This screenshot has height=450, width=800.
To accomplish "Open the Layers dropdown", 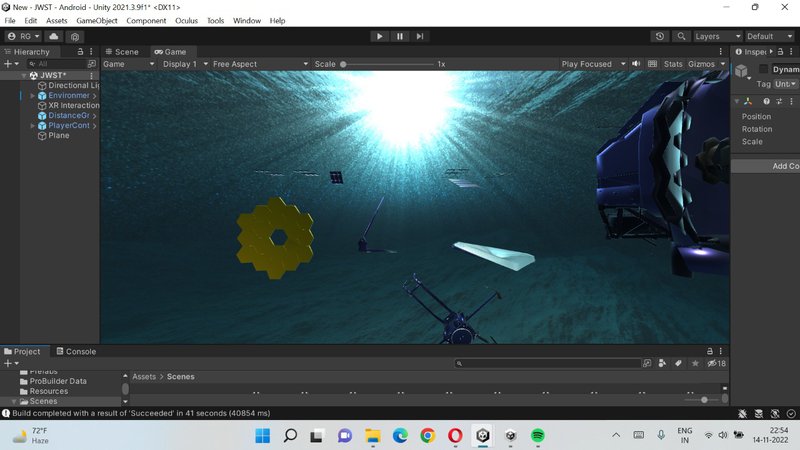I will [717, 36].
